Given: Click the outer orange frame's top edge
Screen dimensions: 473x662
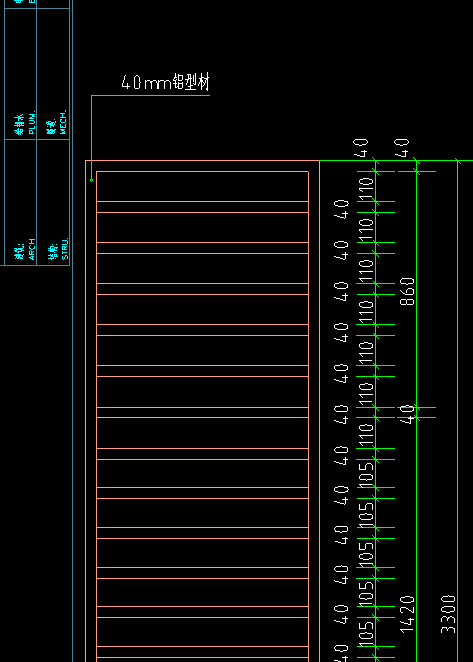Looking at the screenshot, I should pyautogui.click(x=202, y=160).
